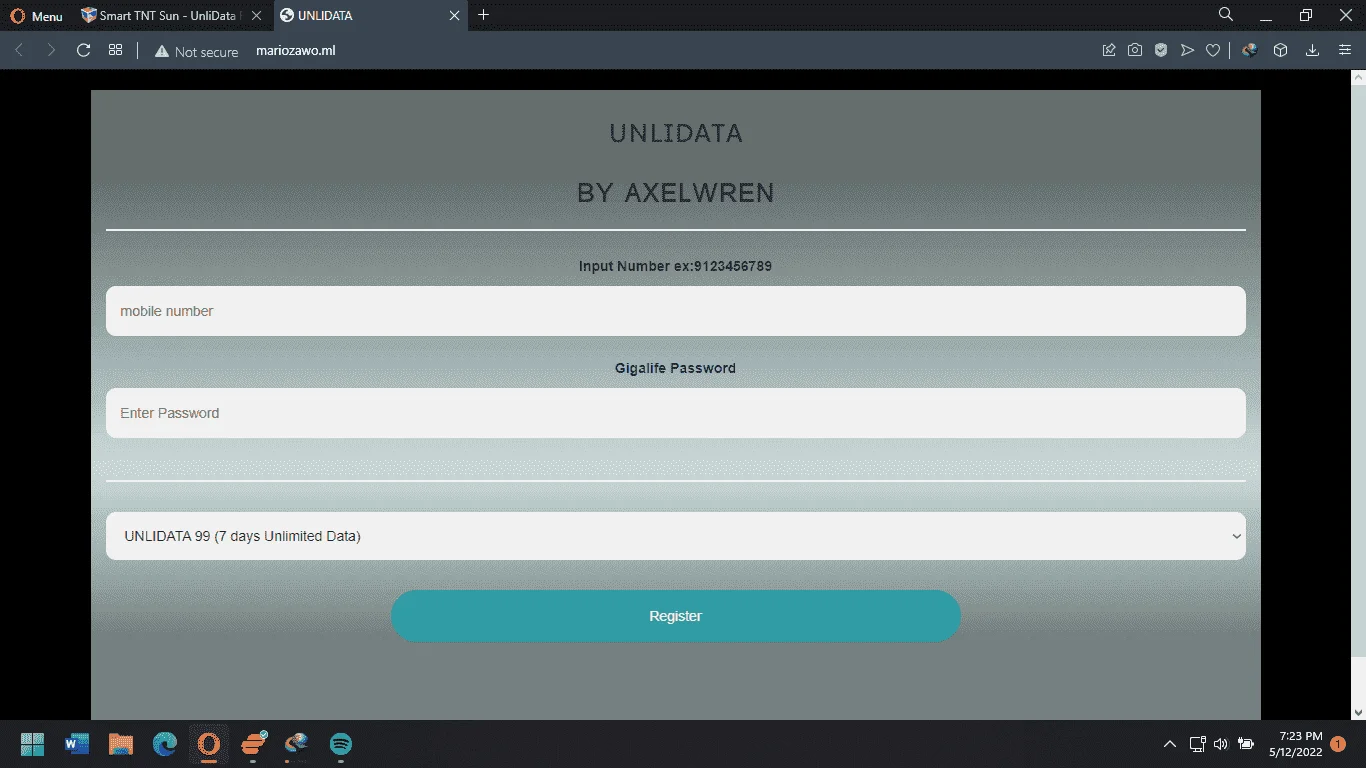Open the orange striped app in taskbar
This screenshot has height=768, width=1366.
click(x=253, y=744)
